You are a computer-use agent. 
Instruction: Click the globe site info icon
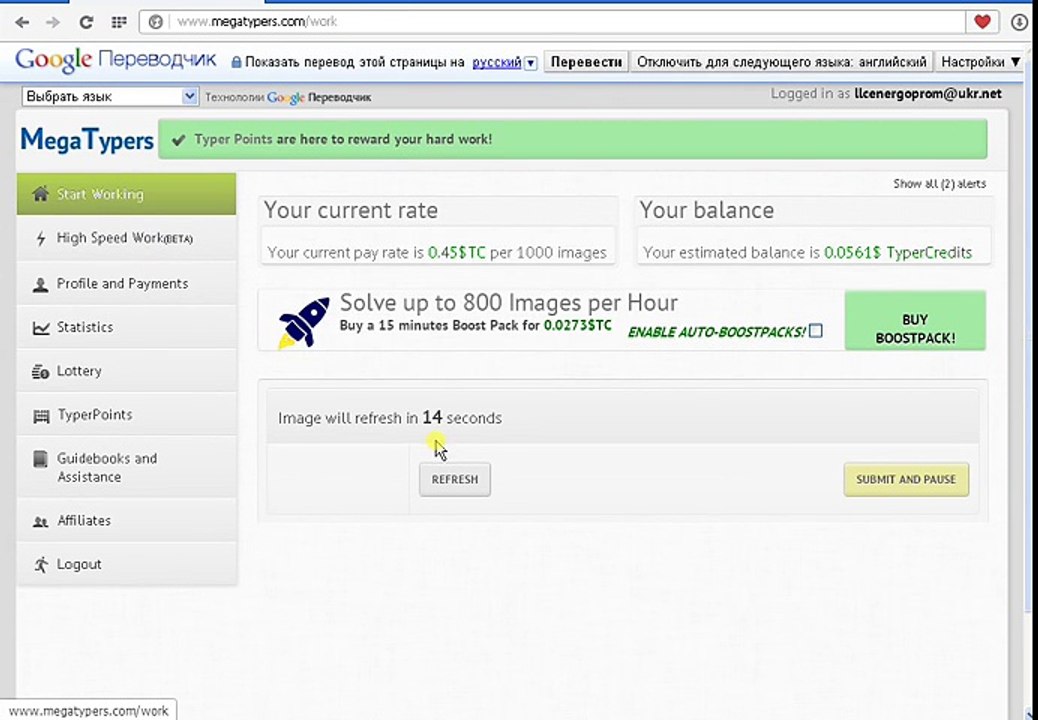(x=156, y=22)
